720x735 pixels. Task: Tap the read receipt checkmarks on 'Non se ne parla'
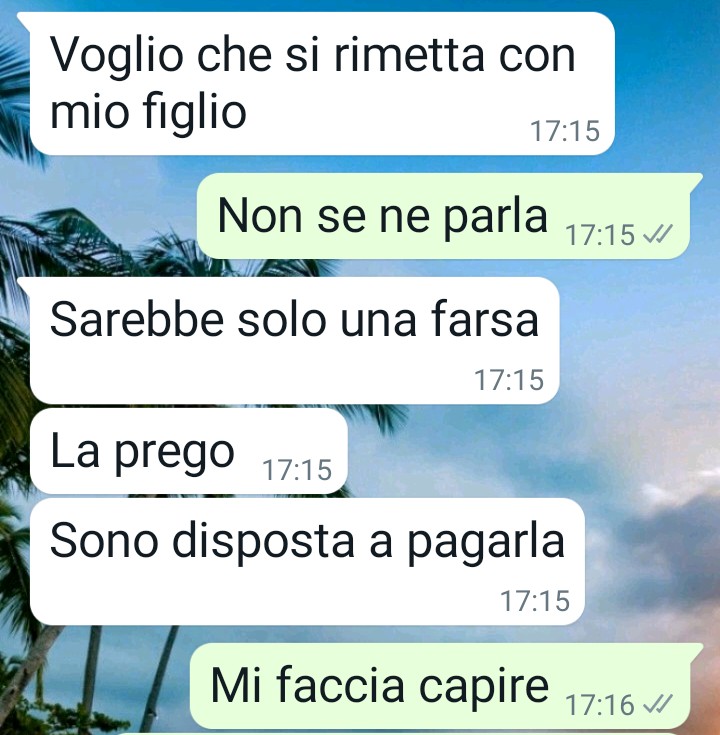click(x=658, y=234)
